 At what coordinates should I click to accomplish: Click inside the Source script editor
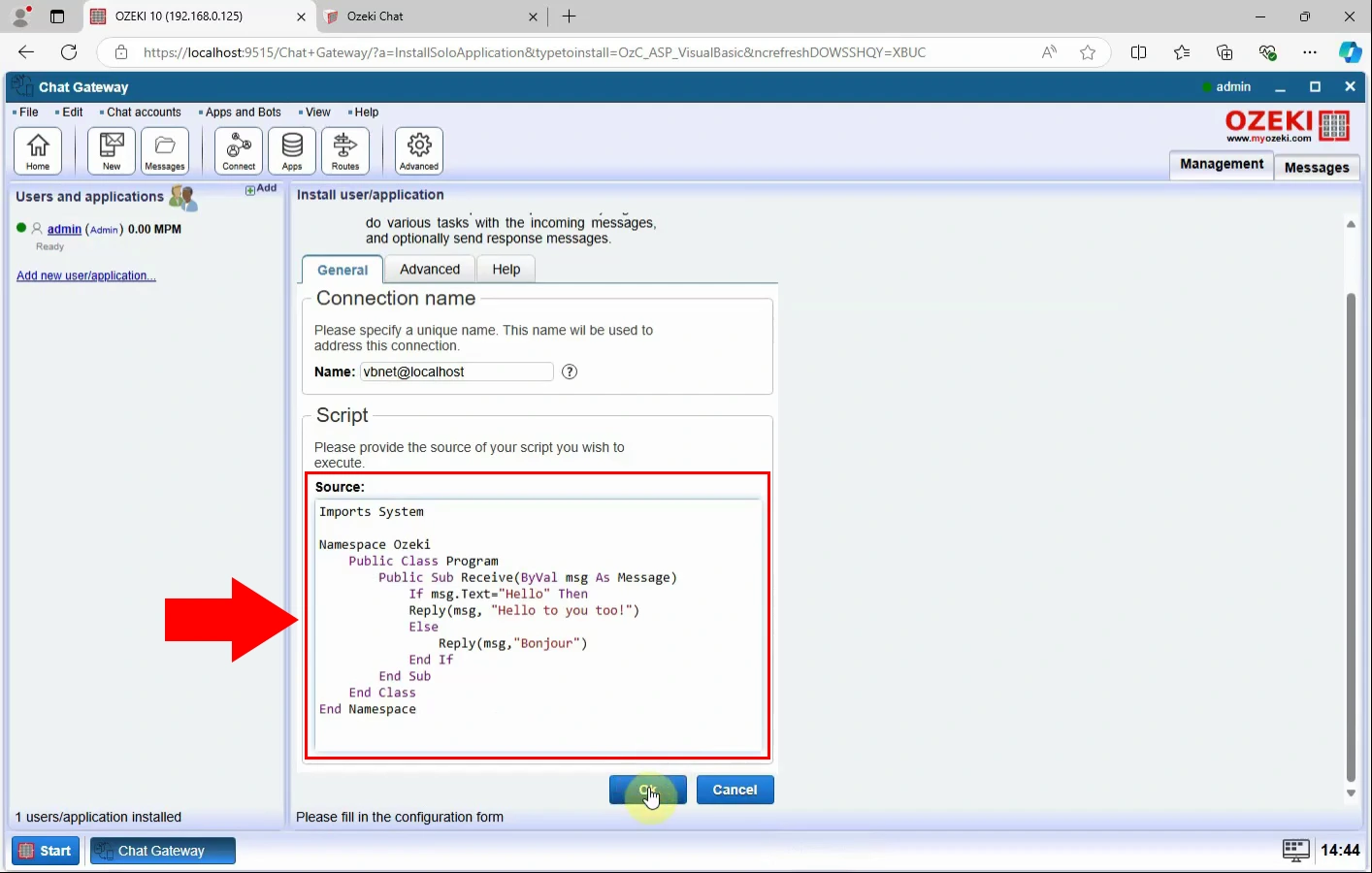[x=539, y=626]
